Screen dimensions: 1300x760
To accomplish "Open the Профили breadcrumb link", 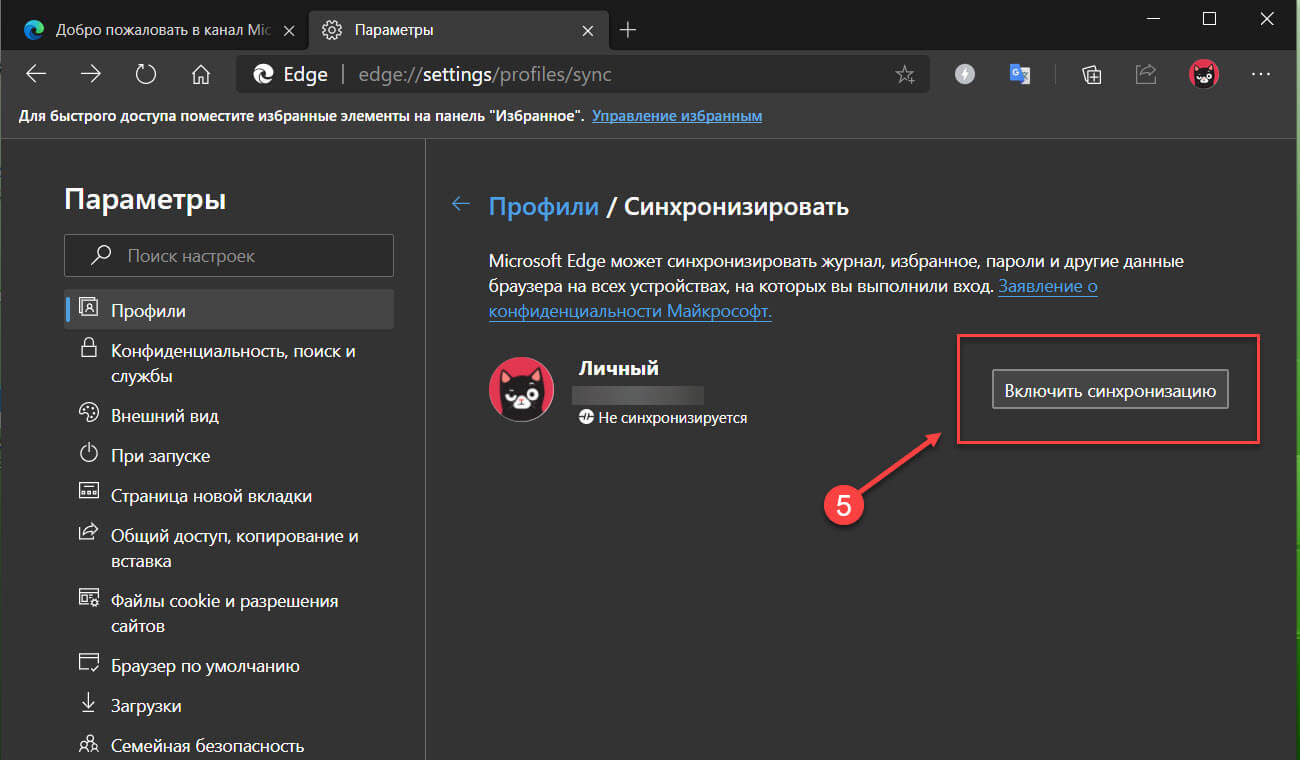I will point(543,207).
